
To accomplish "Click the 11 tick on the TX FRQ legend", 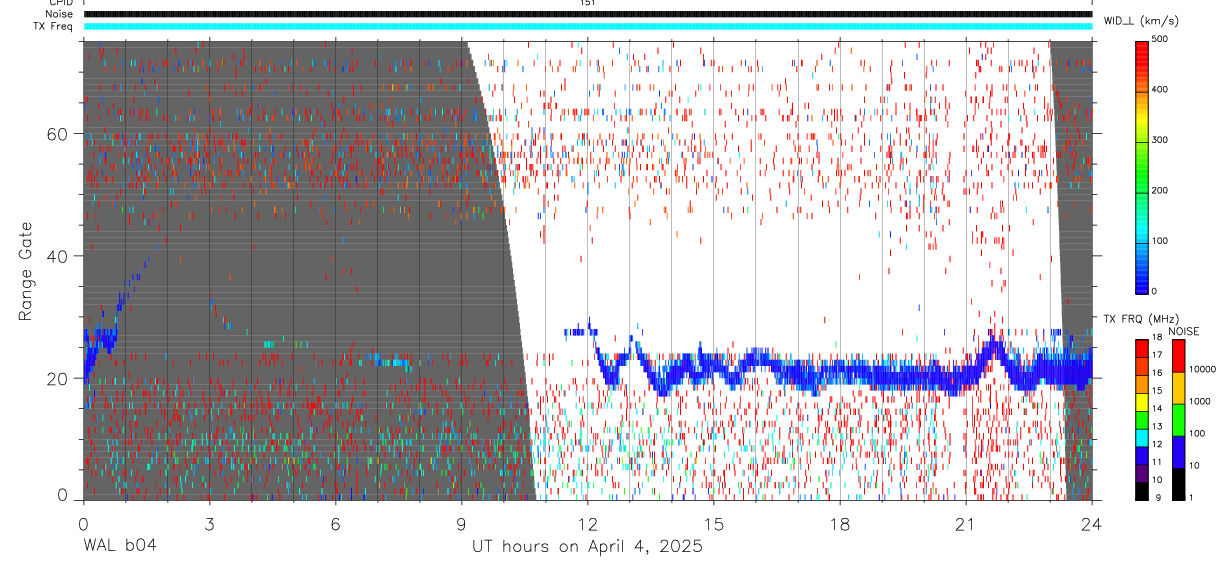I will (1157, 462).
